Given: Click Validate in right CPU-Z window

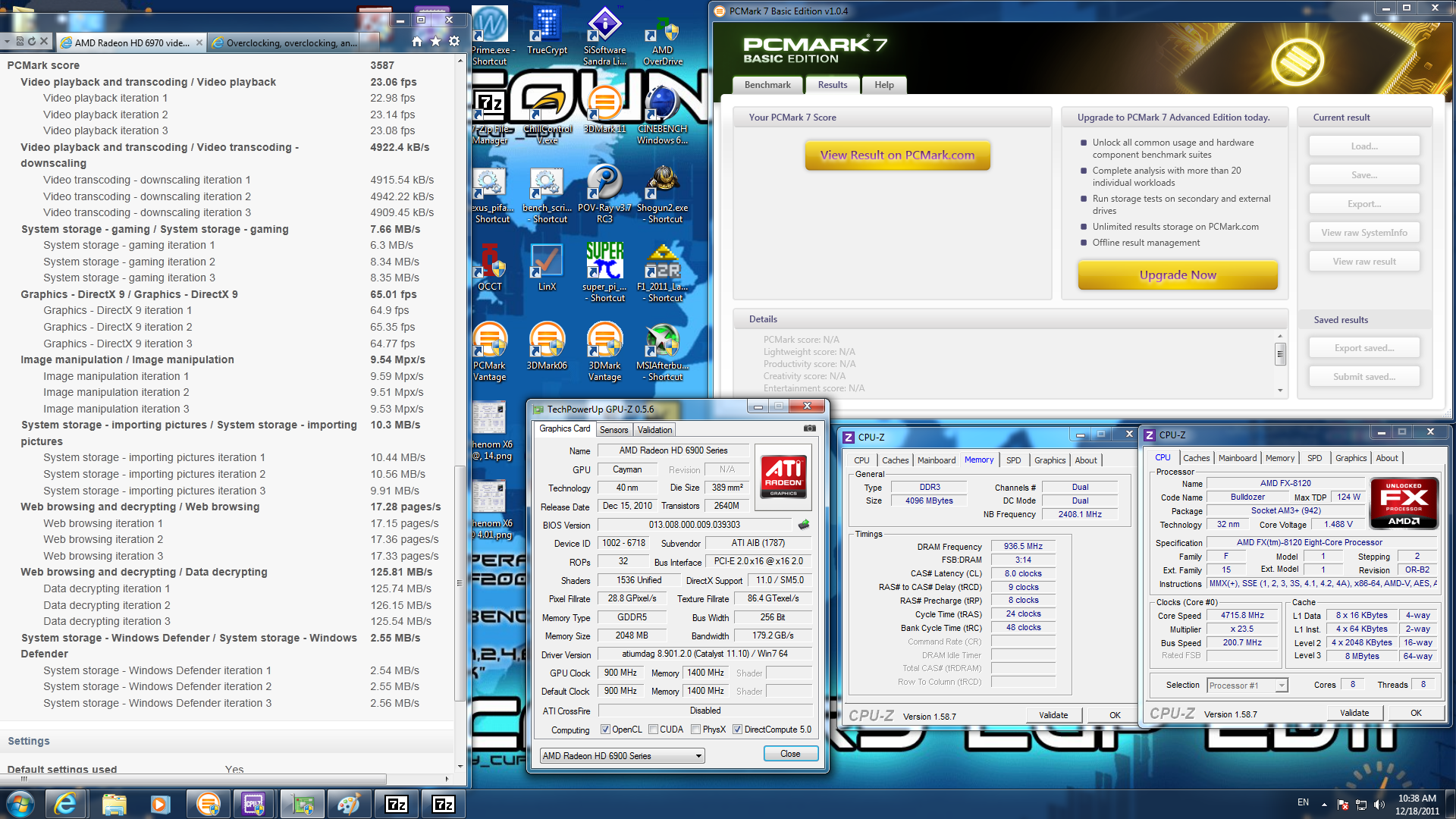Looking at the screenshot, I should (x=1354, y=713).
